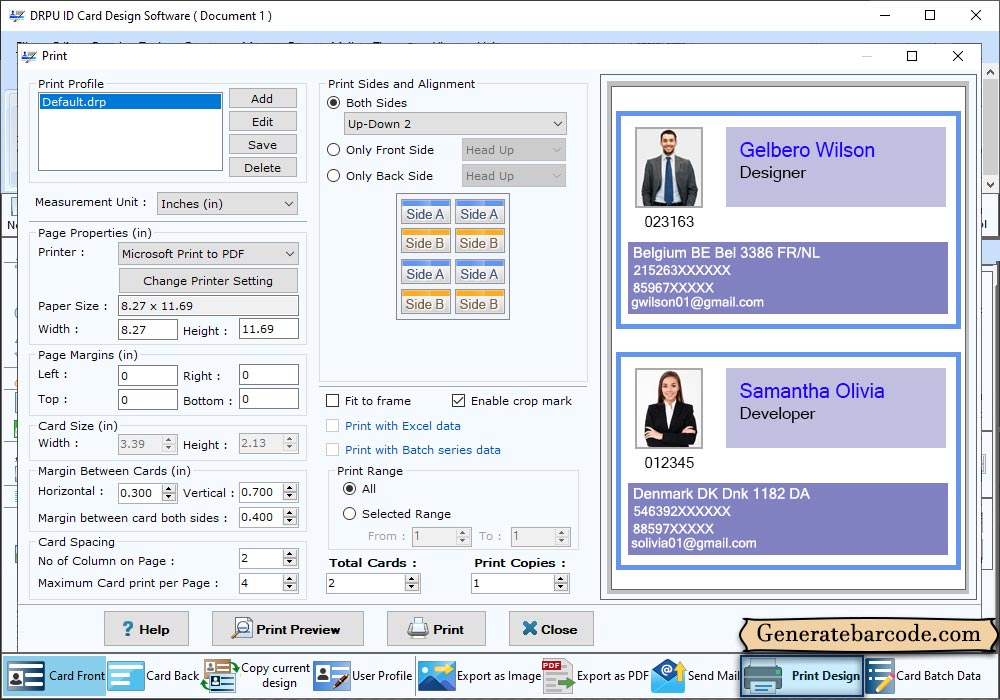Expand the Up-Down 2 alignment dropdown
This screenshot has height=700, width=1000.
pyautogui.click(x=455, y=124)
